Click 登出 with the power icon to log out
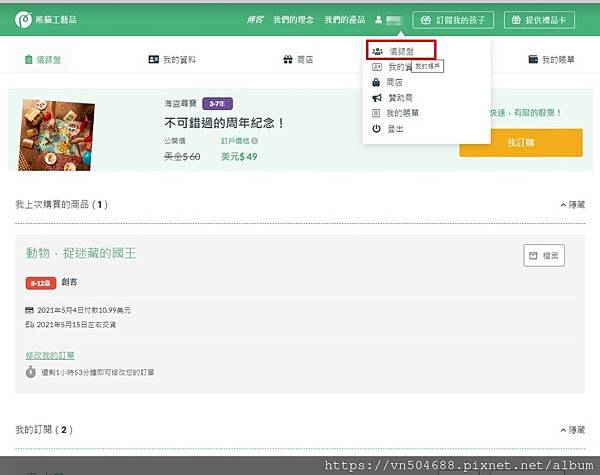This screenshot has height=475, width=600. [388, 129]
